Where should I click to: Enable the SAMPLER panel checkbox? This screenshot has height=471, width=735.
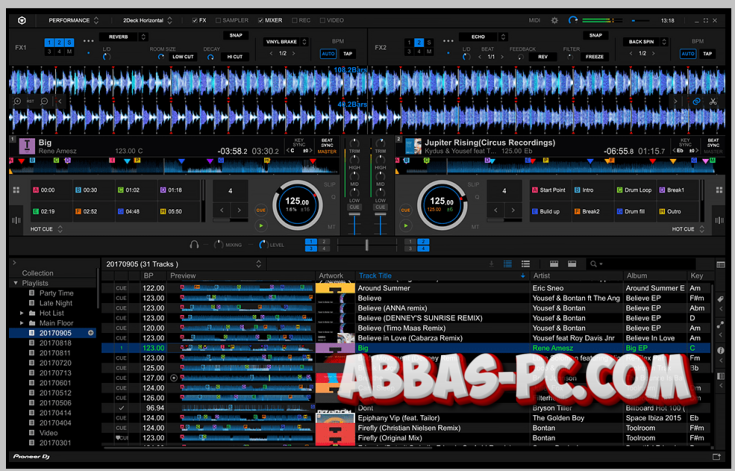[218, 21]
